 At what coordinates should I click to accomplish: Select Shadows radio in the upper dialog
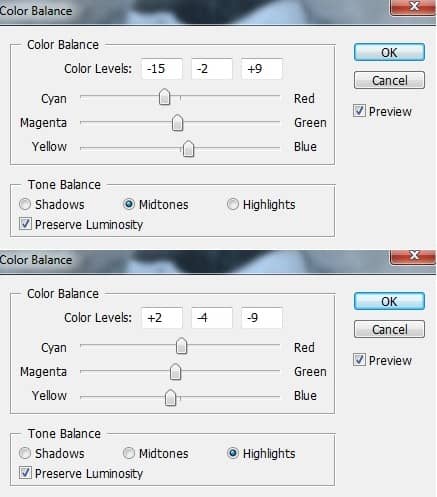click(x=25, y=204)
